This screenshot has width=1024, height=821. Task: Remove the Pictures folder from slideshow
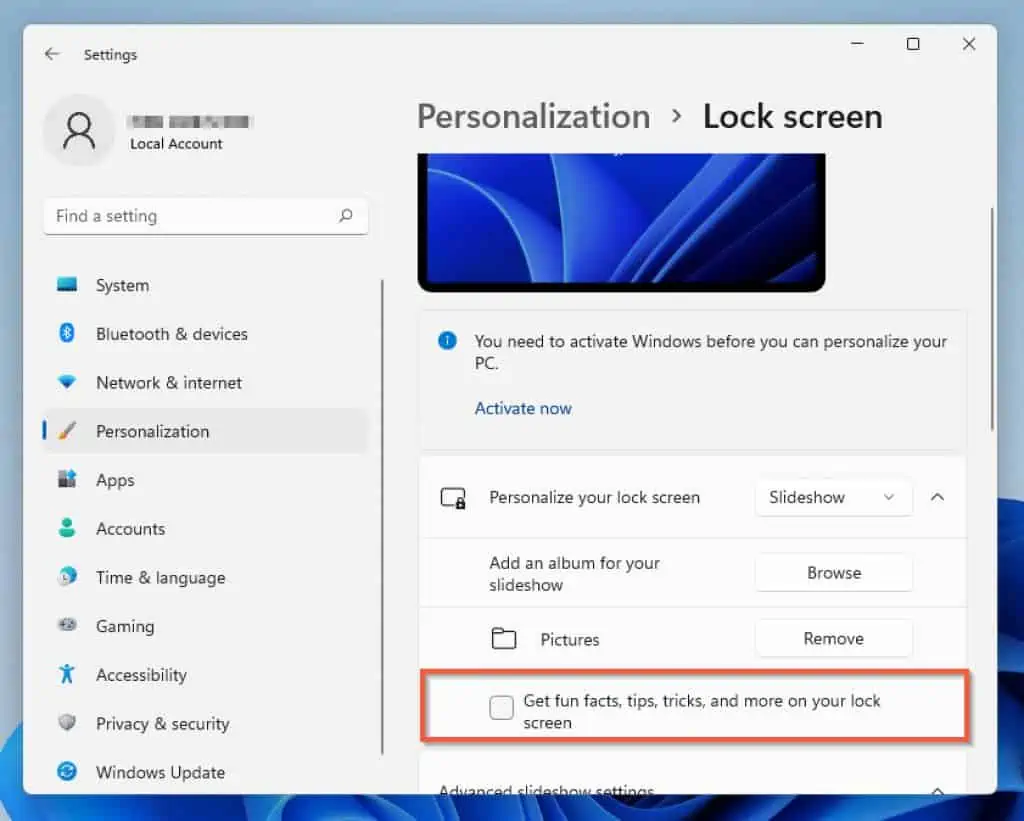point(833,638)
